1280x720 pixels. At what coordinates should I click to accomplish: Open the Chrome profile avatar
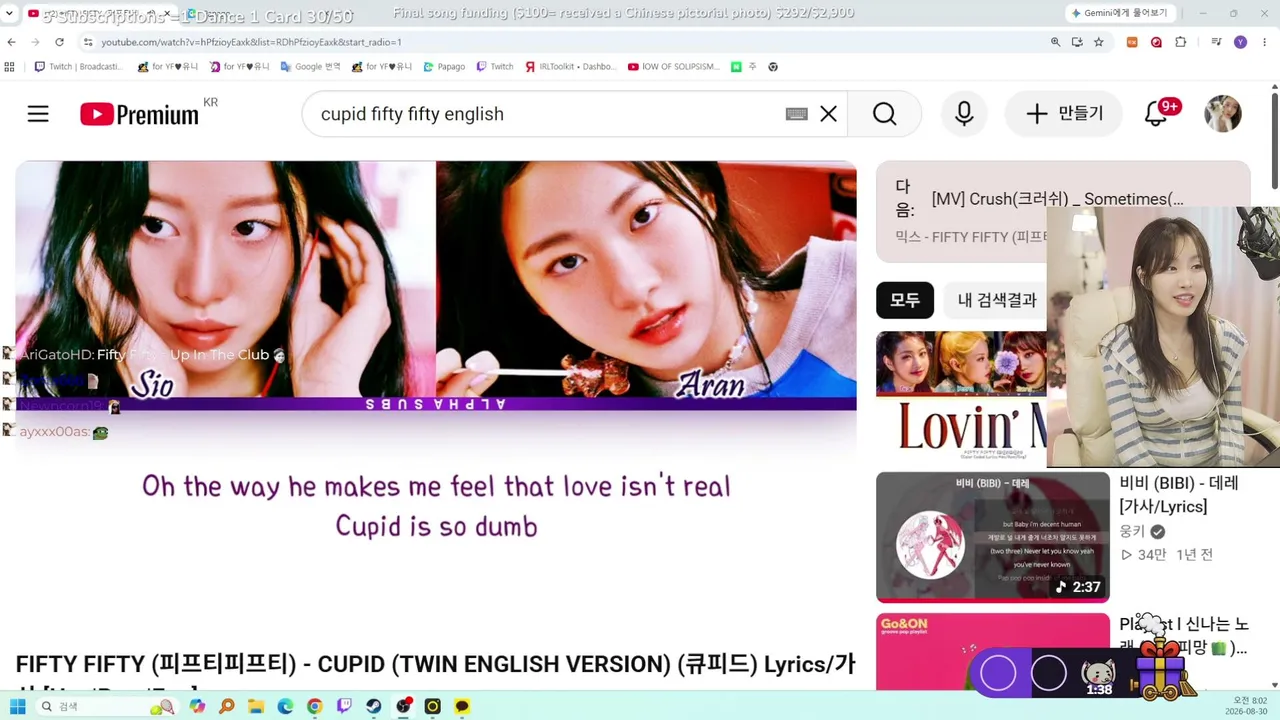point(1241,42)
